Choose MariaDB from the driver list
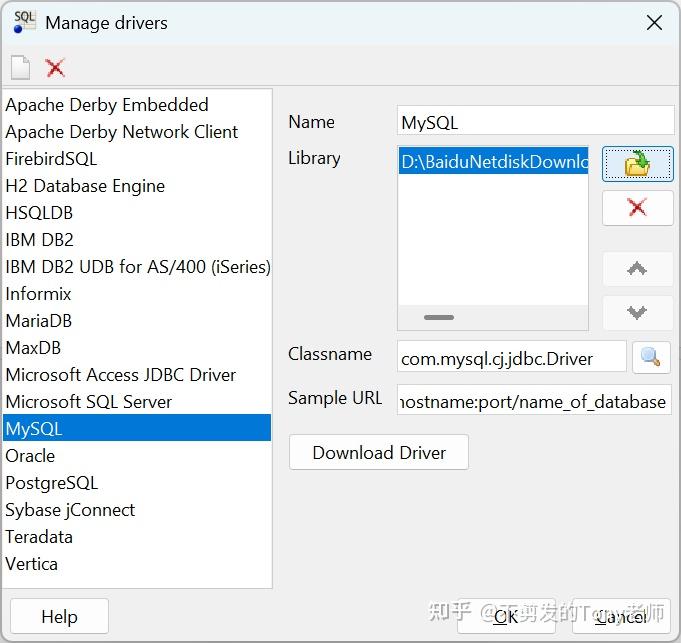681x643 pixels. pos(39,320)
